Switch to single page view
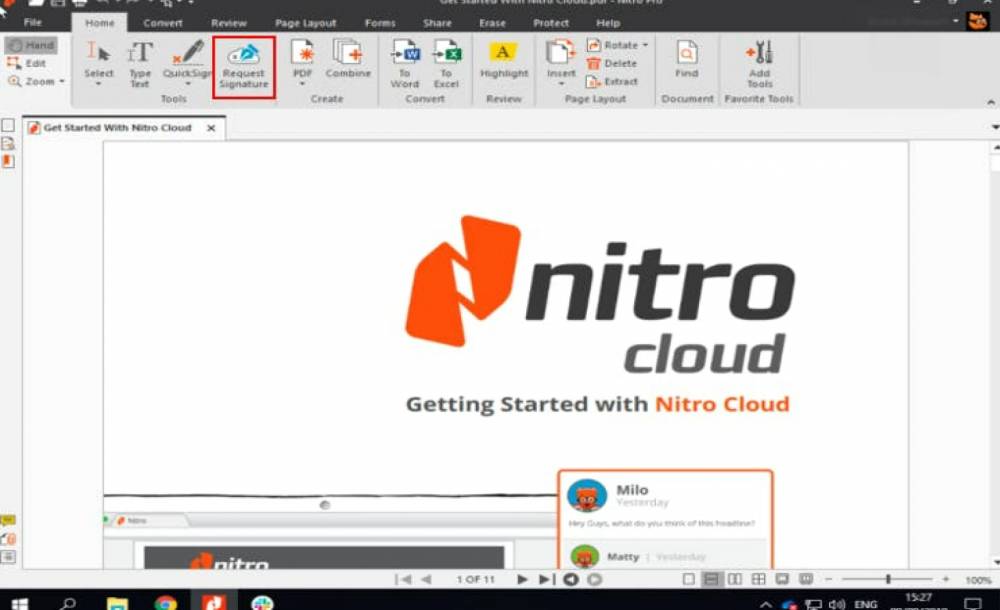 (x=689, y=579)
